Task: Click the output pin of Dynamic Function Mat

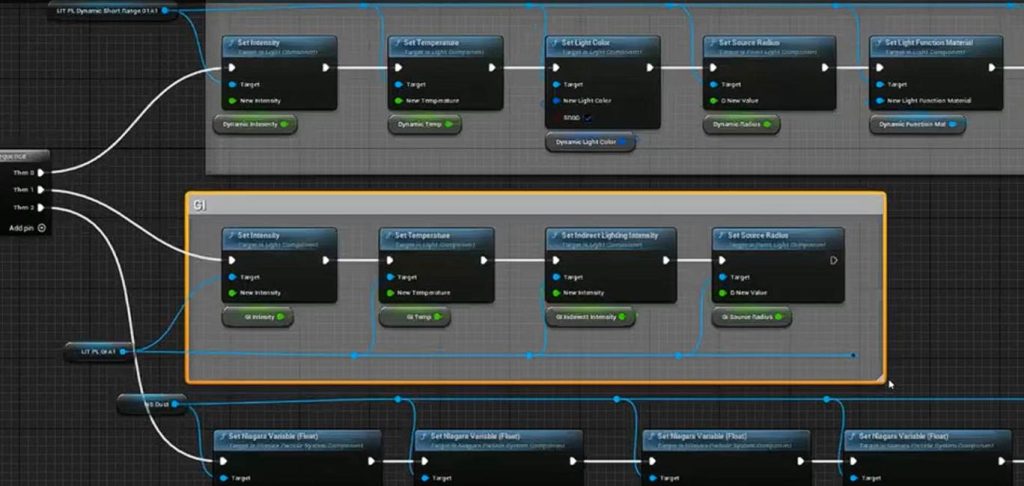Action: pyautogui.click(x=953, y=125)
